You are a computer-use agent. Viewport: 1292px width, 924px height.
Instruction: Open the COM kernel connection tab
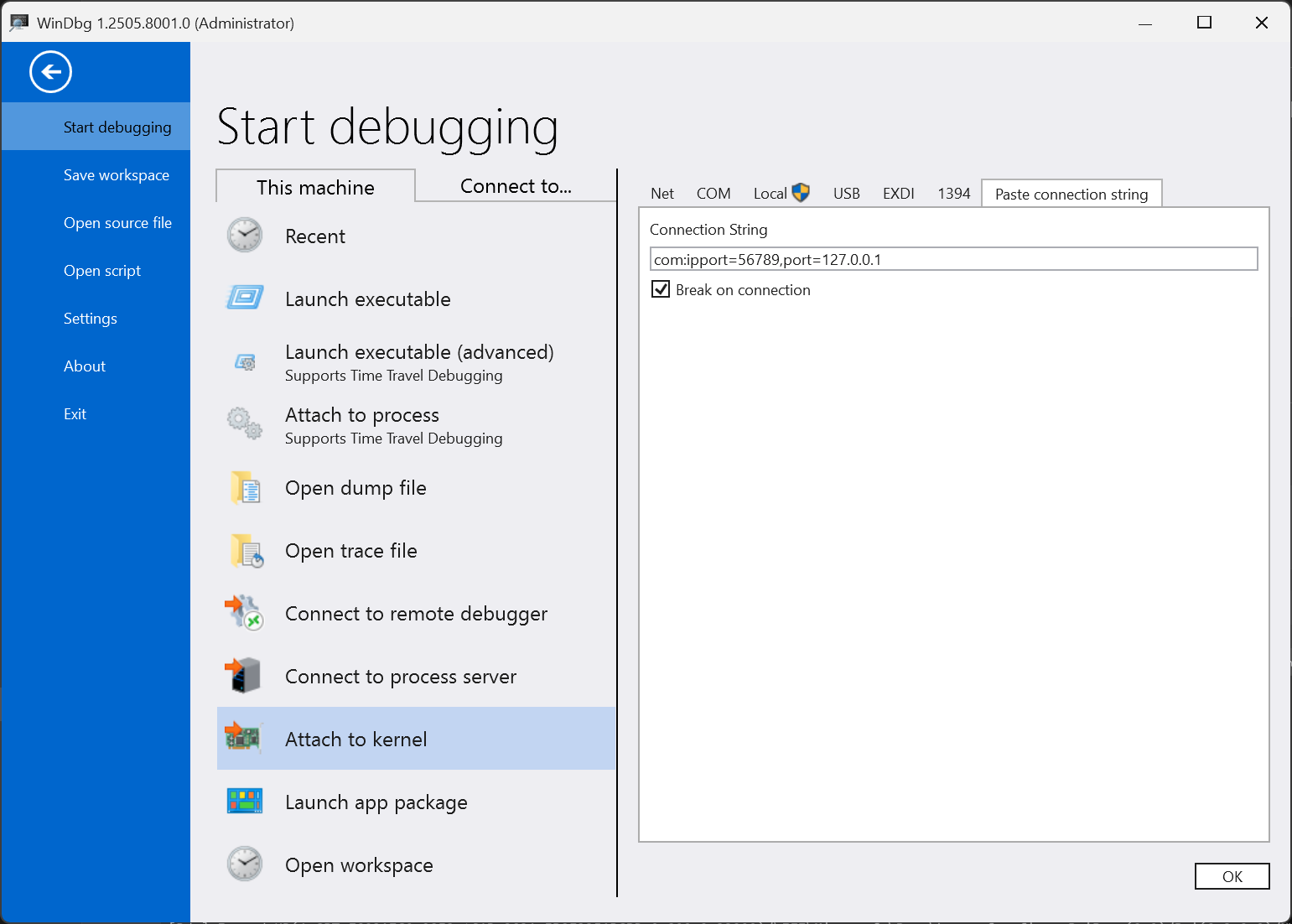pyautogui.click(x=713, y=194)
